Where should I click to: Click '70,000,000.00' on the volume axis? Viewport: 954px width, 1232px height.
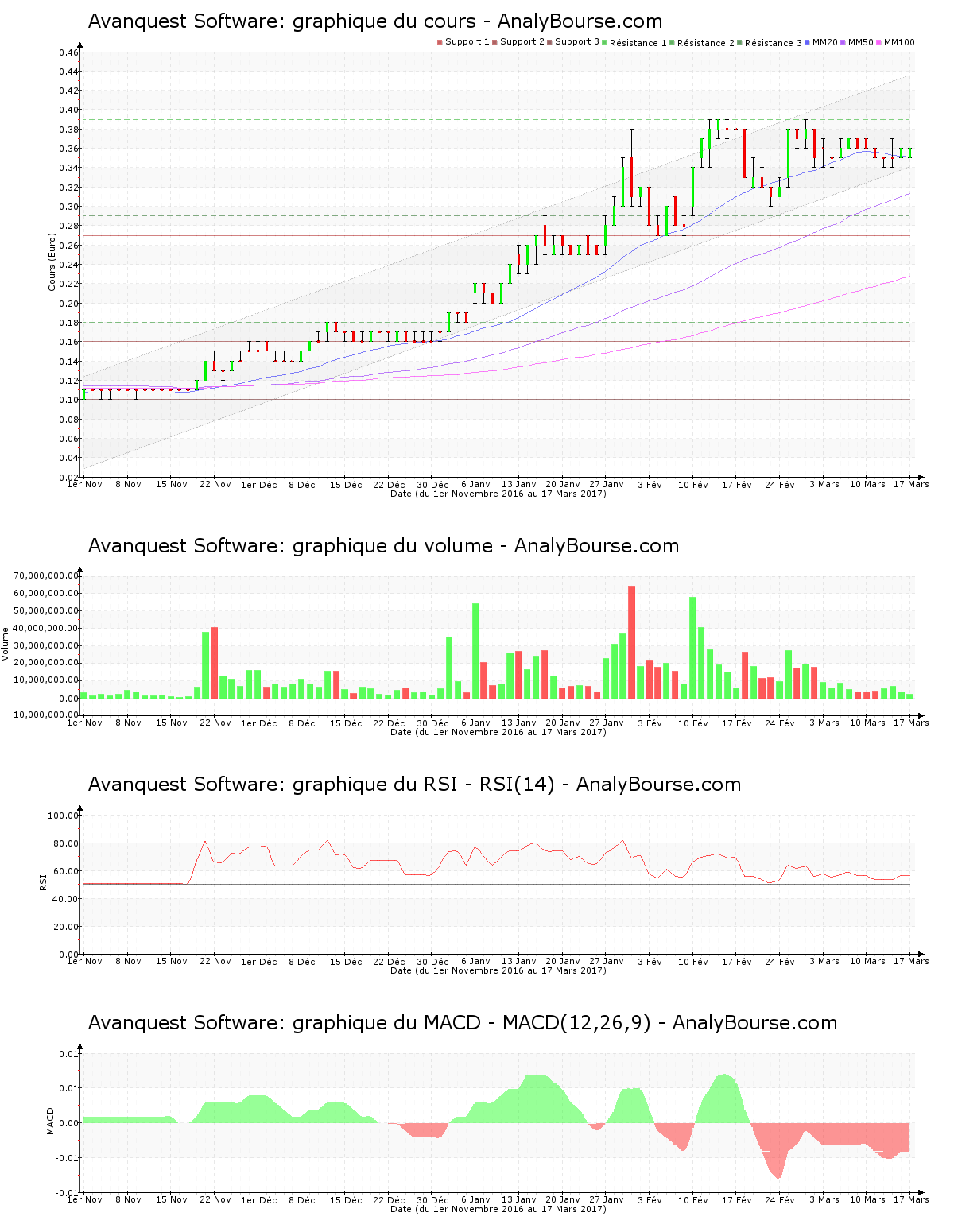coord(46,575)
